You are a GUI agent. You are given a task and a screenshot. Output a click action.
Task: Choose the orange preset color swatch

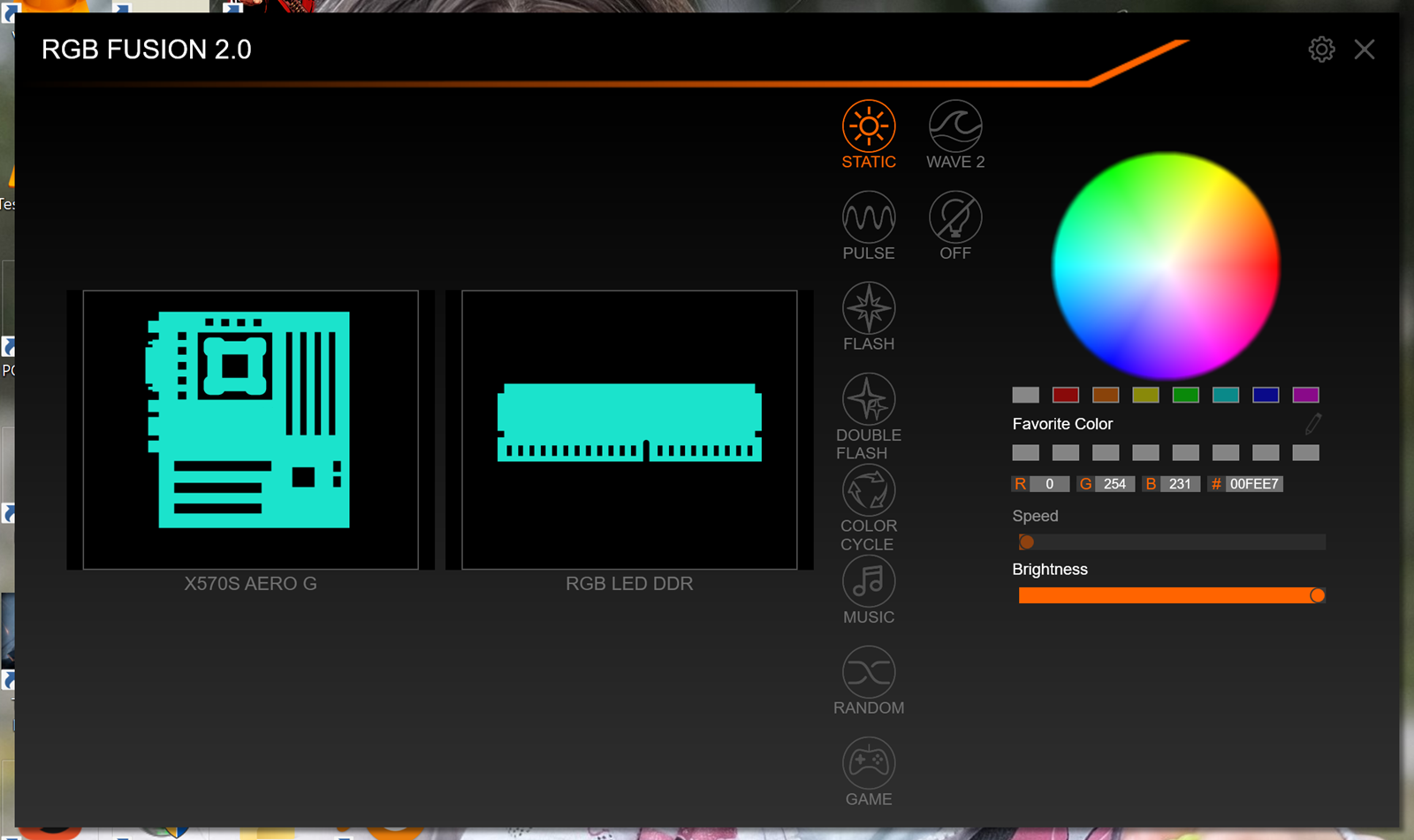click(x=1106, y=395)
